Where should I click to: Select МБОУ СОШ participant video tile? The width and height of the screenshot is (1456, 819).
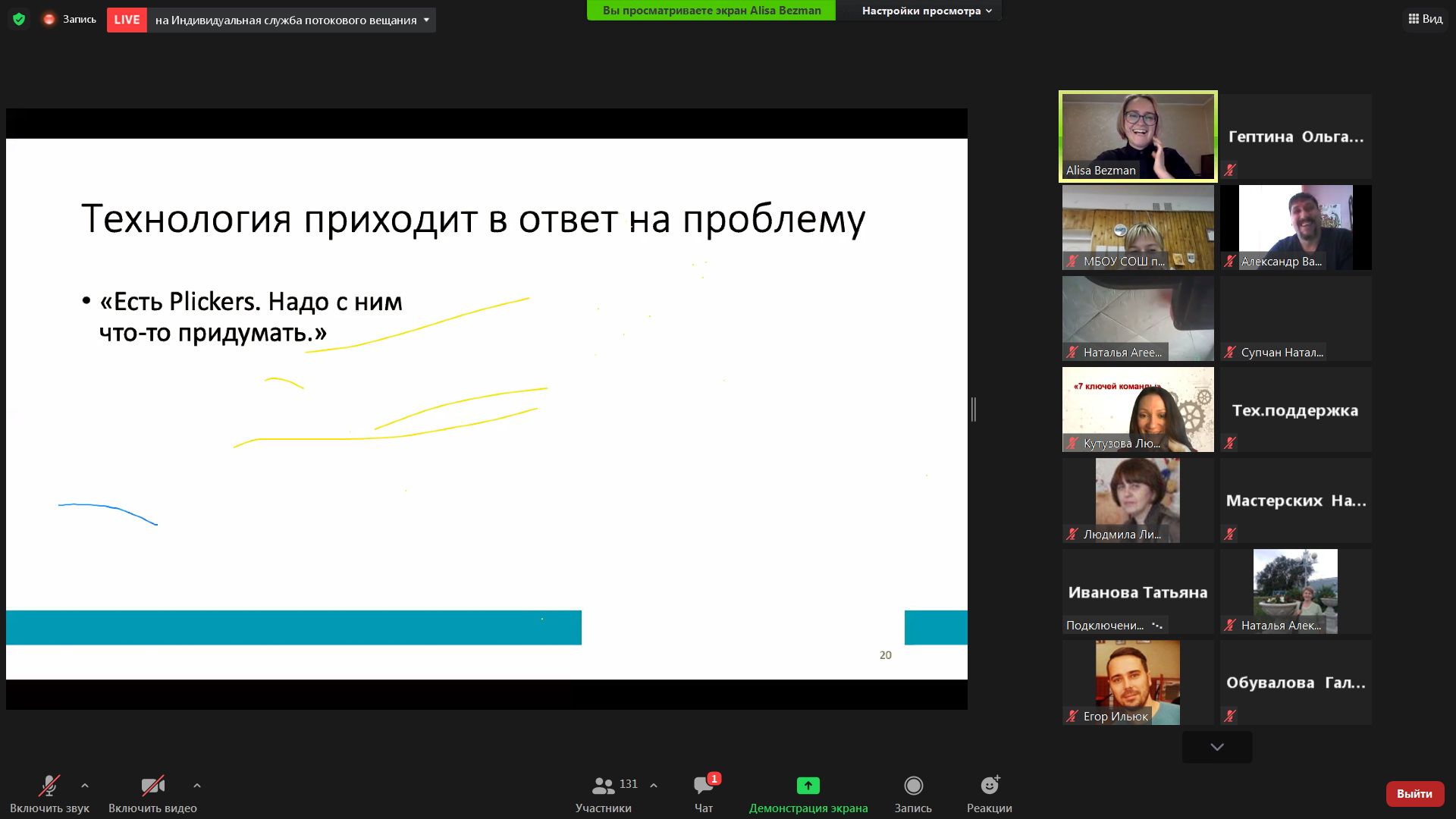(1138, 227)
